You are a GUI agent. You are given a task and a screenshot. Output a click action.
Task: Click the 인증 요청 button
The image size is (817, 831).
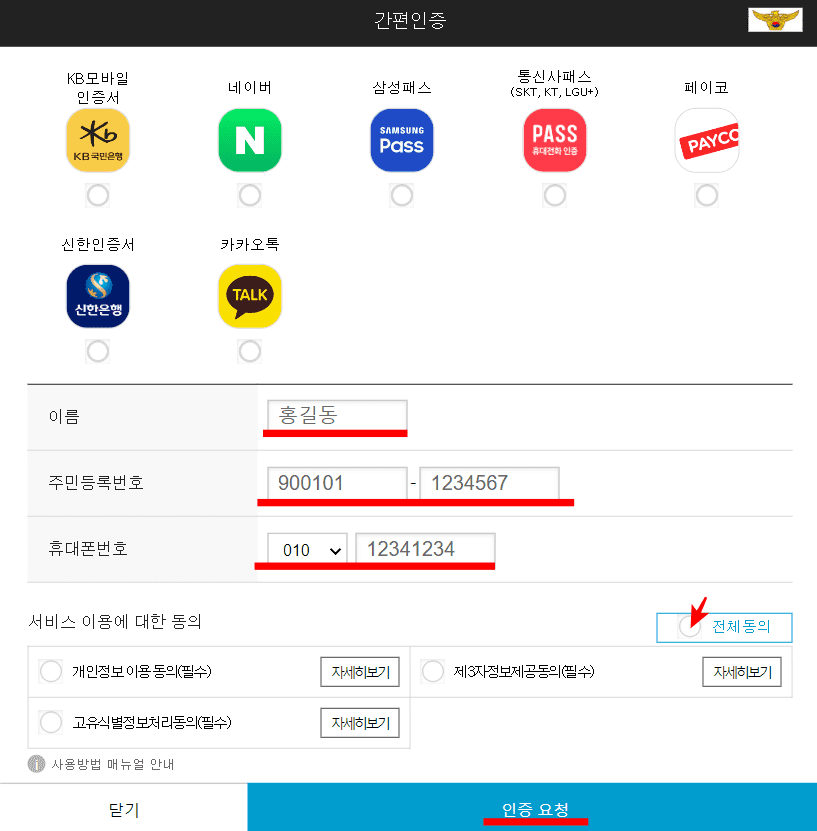point(532,807)
